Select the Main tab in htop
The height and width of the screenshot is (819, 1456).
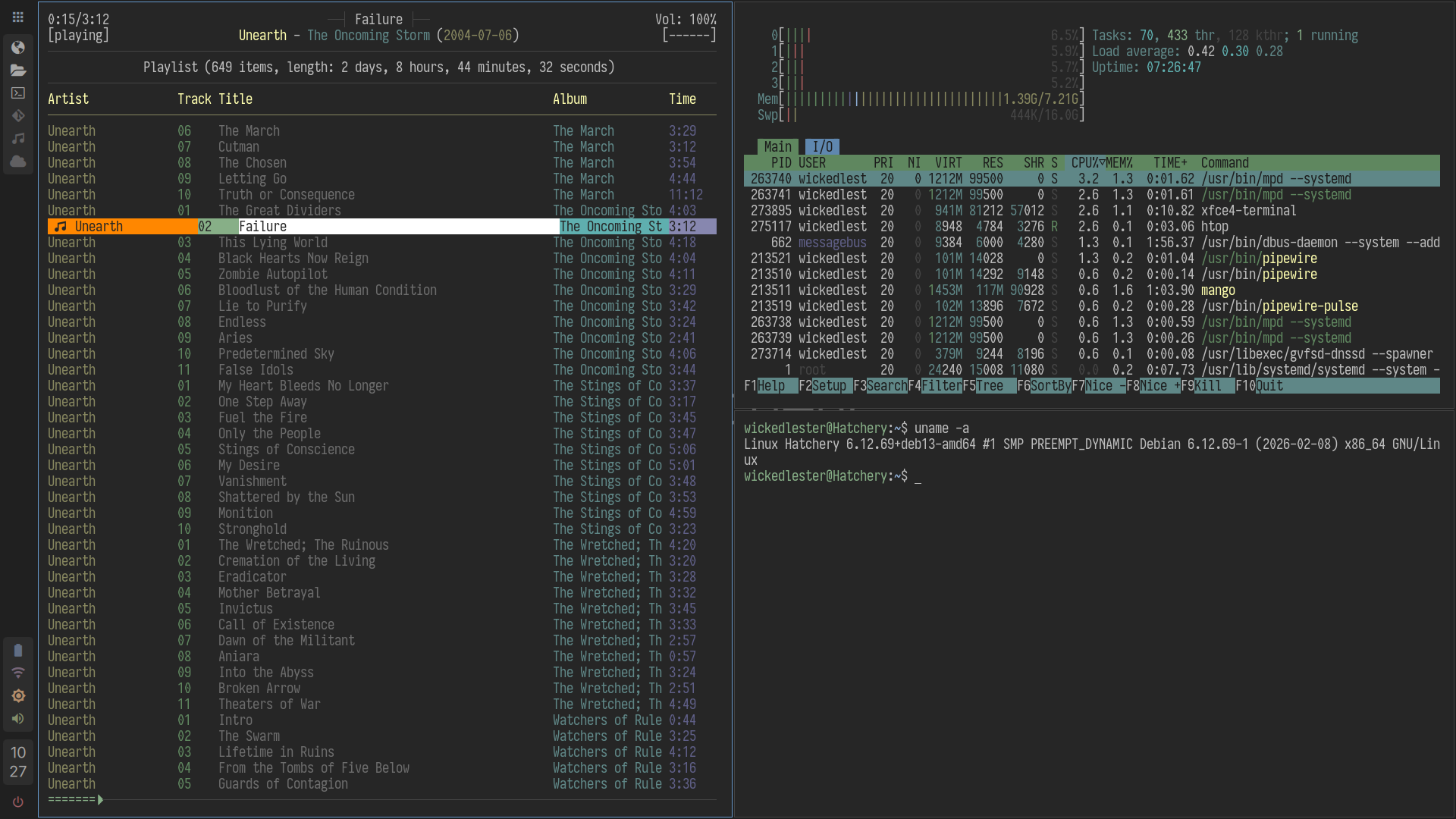click(777, 147)
